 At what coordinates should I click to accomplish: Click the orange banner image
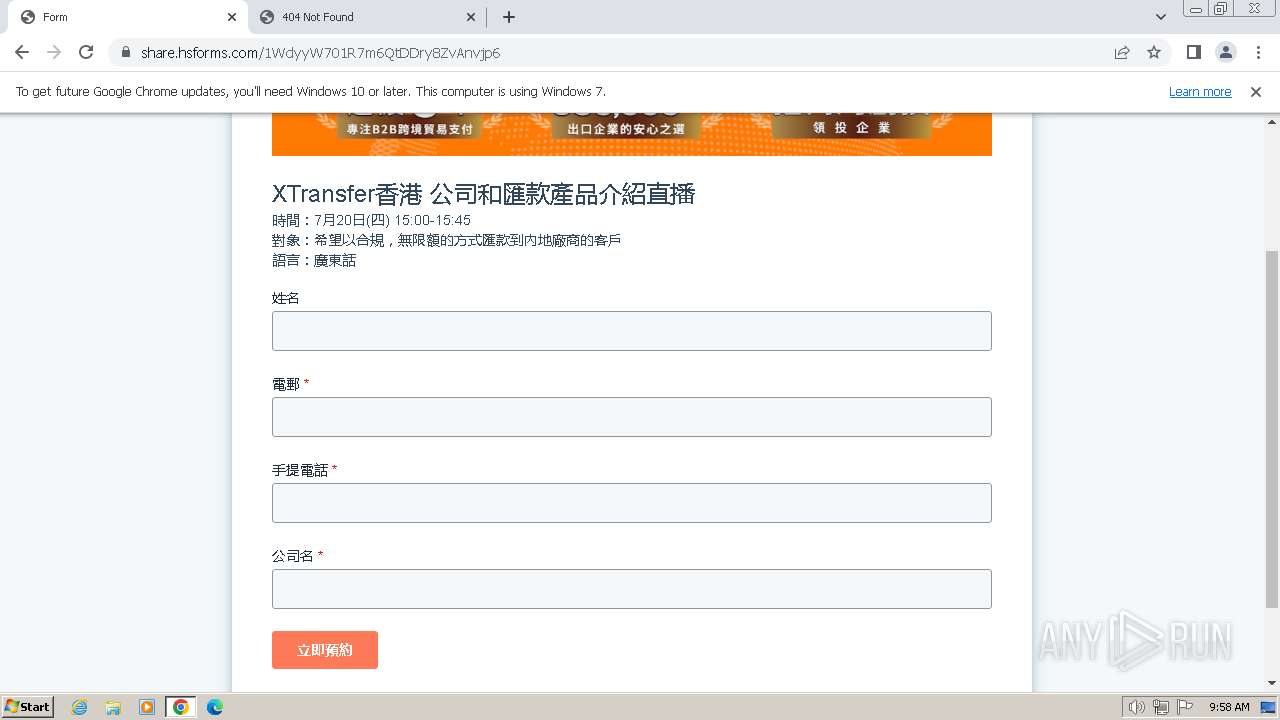click(x=632, y=134)
